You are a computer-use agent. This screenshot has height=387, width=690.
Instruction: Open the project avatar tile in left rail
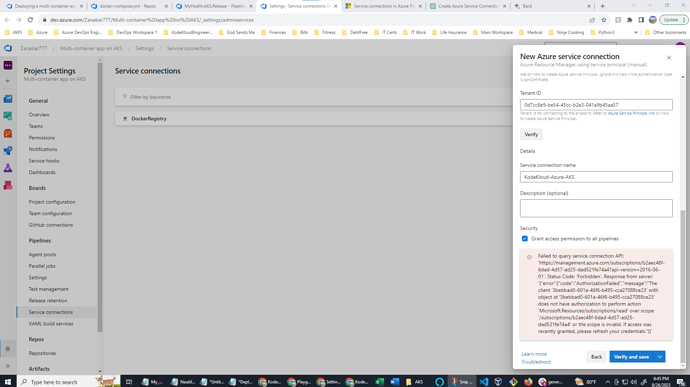[8, 65]
